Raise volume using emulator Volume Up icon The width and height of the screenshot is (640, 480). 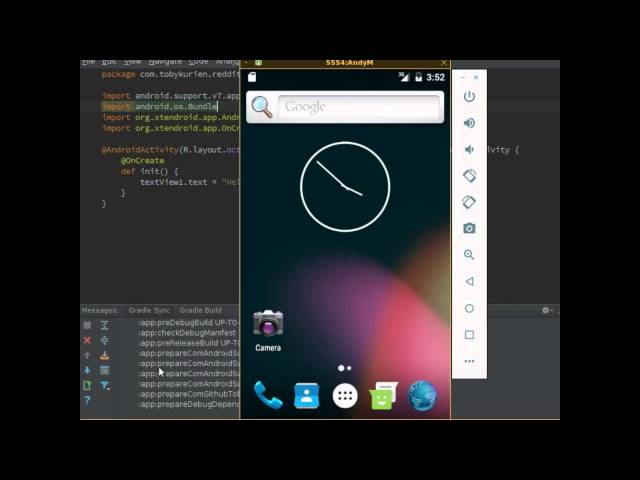tap(469, 123)
